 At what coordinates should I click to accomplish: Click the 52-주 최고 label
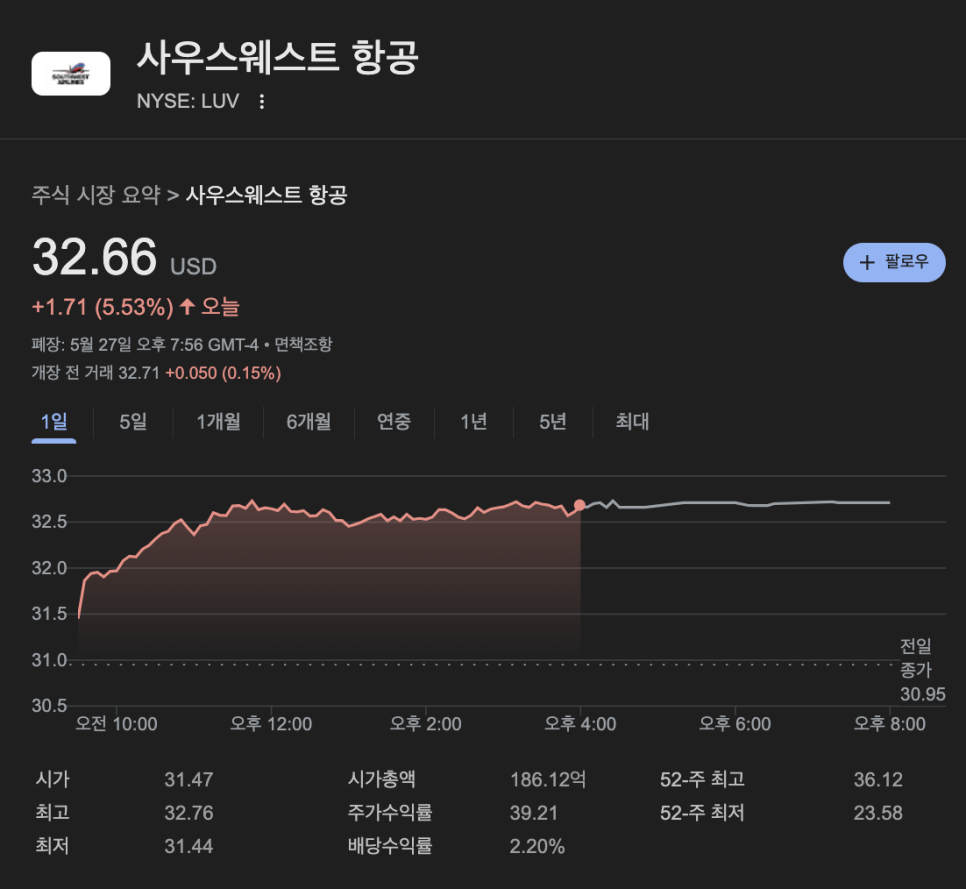702,780
